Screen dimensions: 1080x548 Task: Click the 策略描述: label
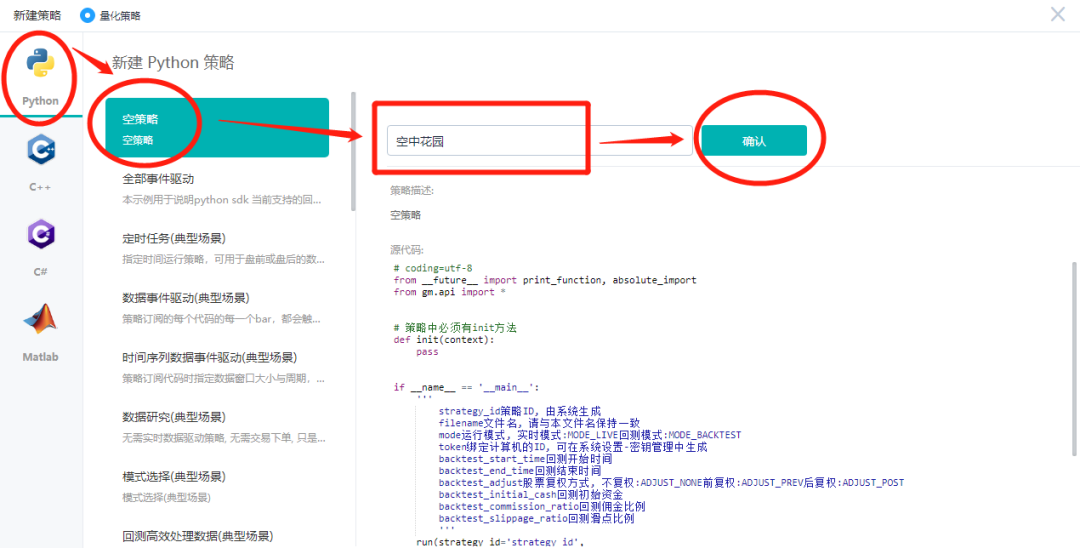tap(412, 189)
